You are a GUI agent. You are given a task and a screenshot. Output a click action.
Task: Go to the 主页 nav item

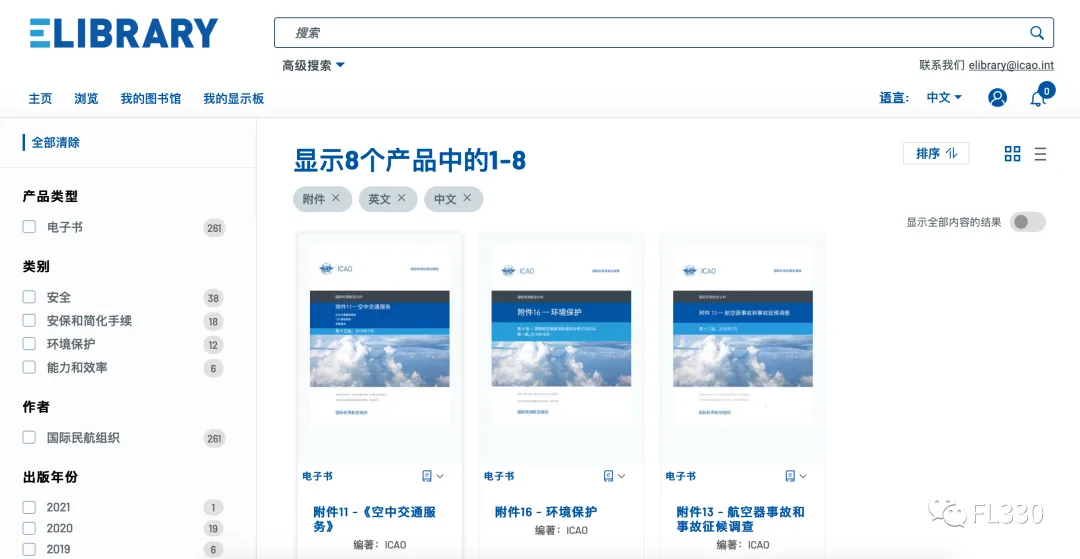pos(40,98)
